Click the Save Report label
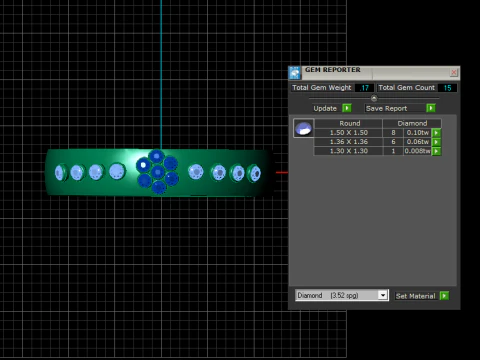The width and height of the screenshot is (480, 360). 386,108
